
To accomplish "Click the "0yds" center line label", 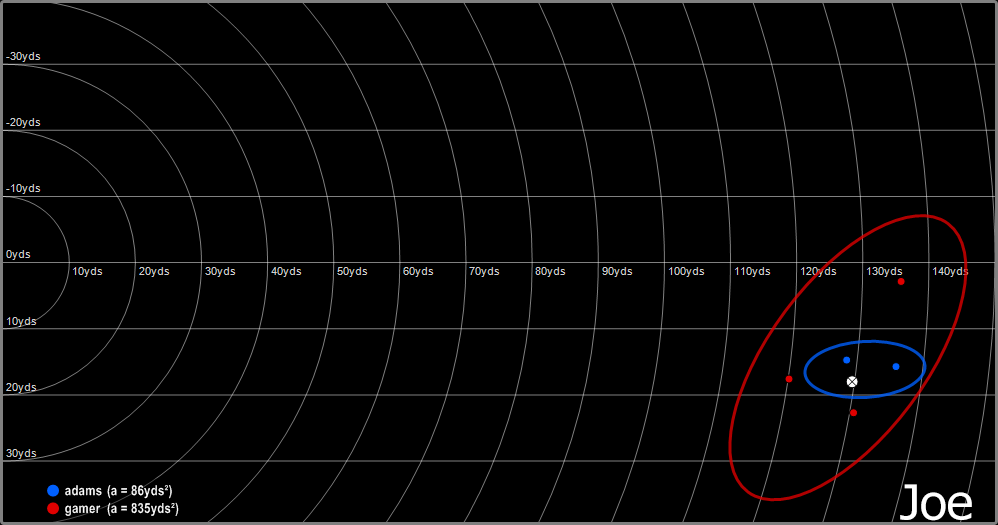I will pyautogui.click(x=18, y=255).
